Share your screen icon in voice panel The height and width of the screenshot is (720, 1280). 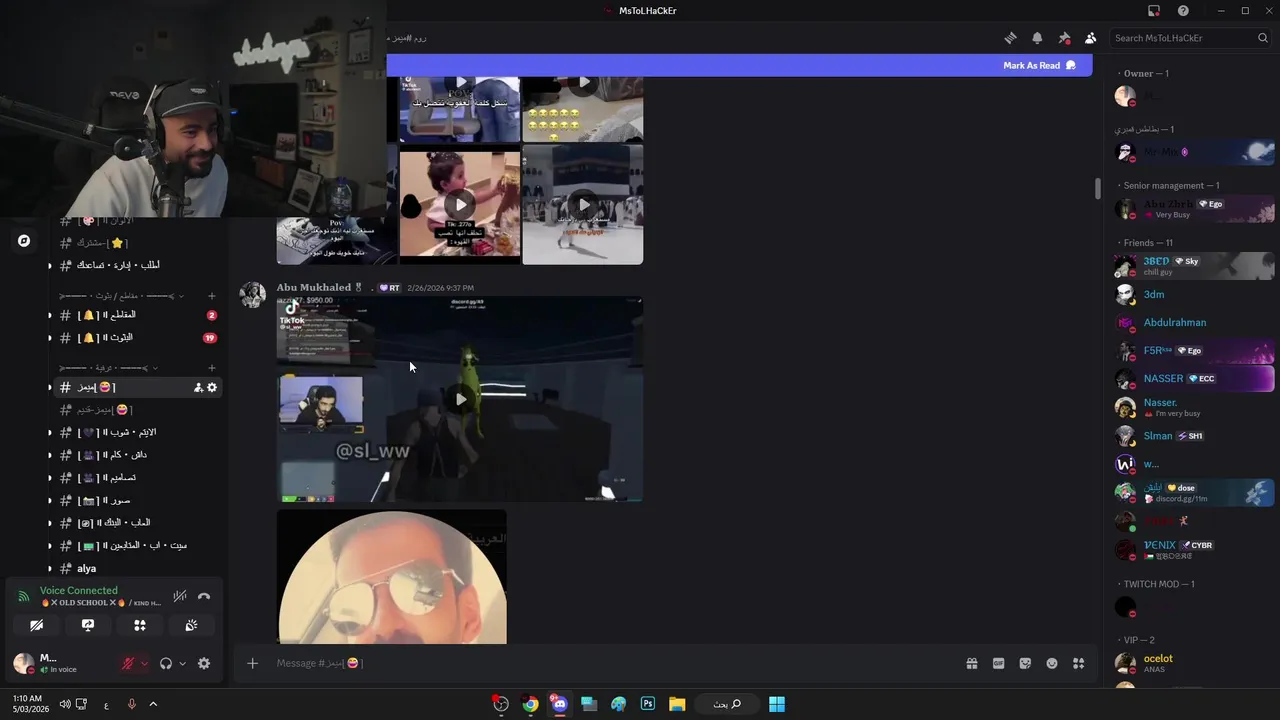pos(88,625)
